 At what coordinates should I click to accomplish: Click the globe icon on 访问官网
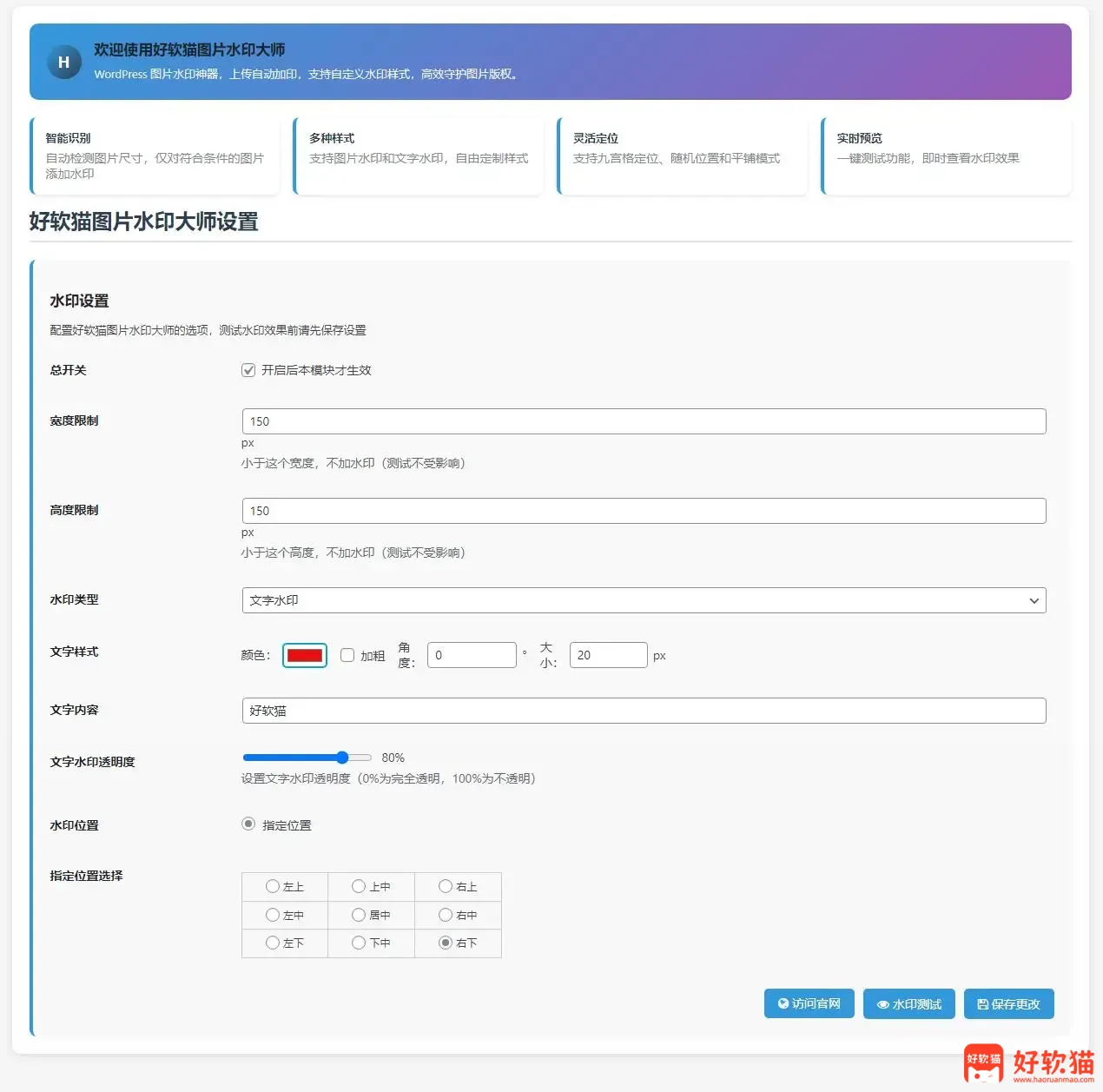[783, 1004]
